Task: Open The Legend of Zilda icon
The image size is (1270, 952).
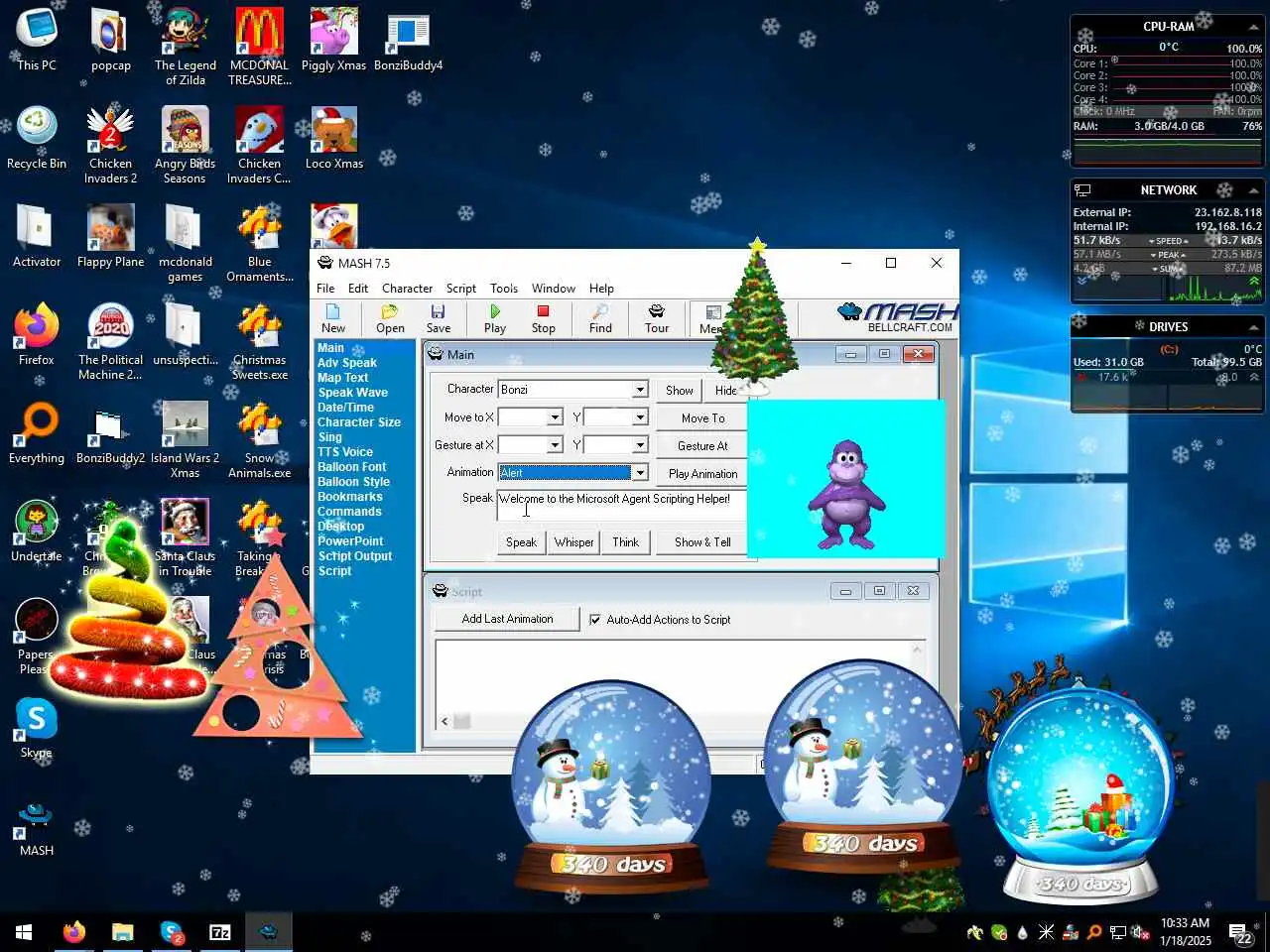Action: (x=186, y=48)
